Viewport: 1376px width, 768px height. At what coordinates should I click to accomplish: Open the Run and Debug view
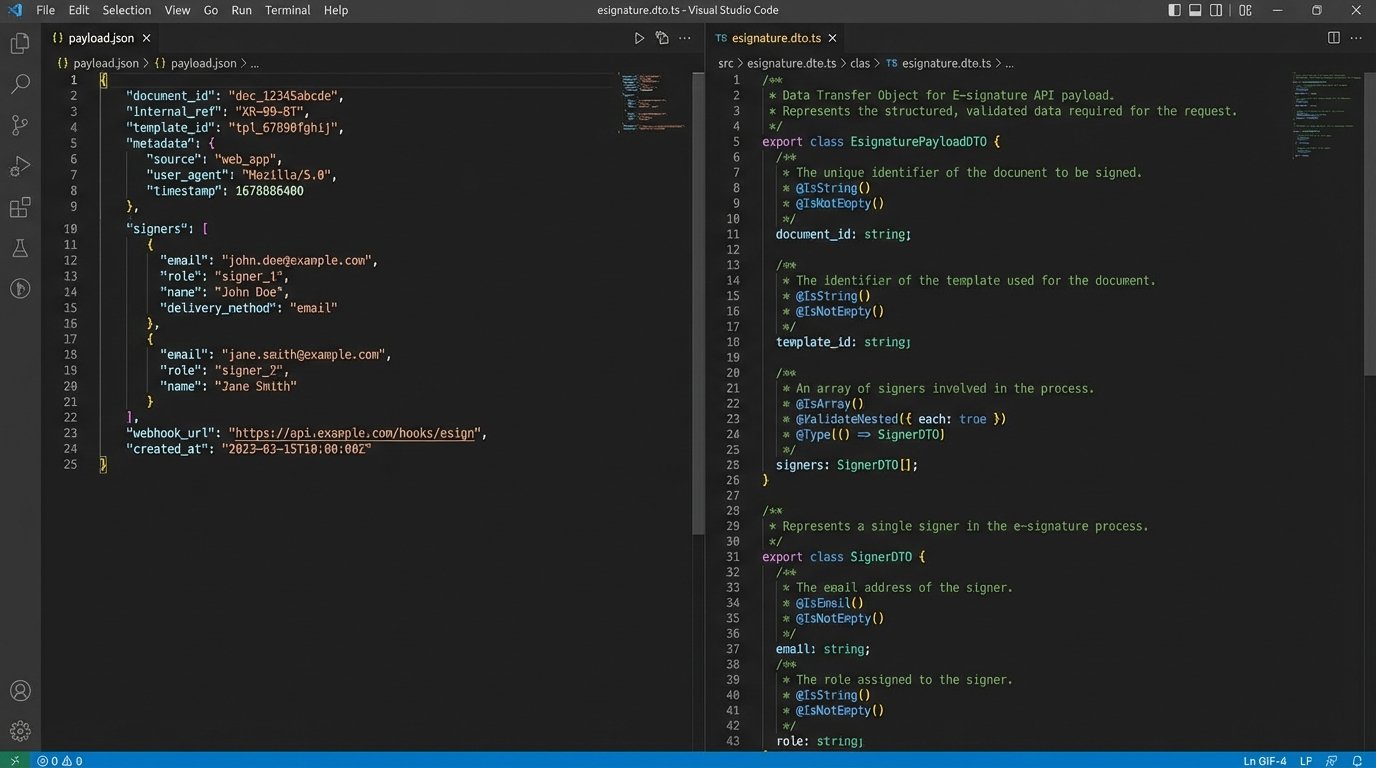19,166
